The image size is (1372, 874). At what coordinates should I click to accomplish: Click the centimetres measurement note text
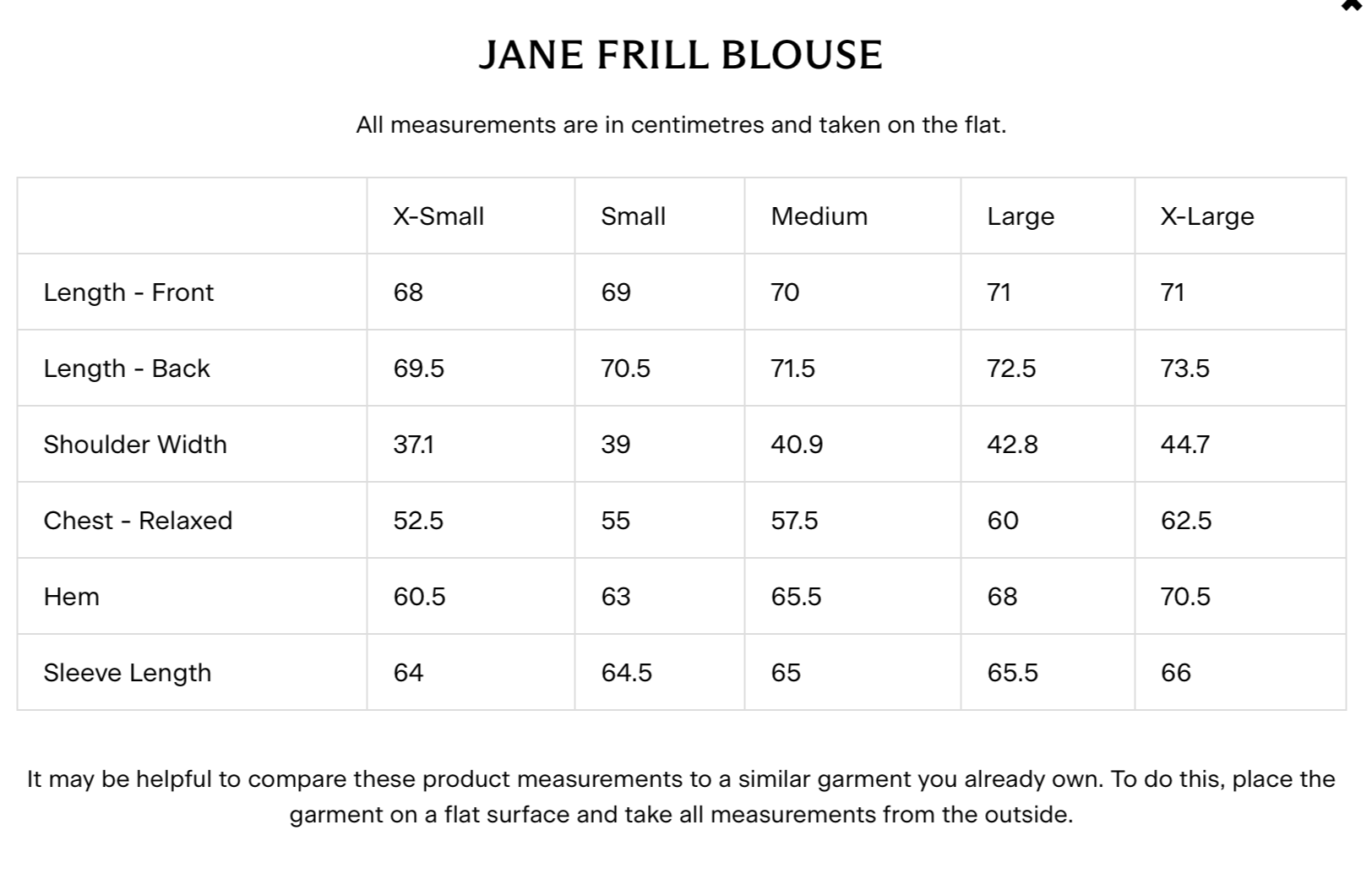(x=681, y=125)
